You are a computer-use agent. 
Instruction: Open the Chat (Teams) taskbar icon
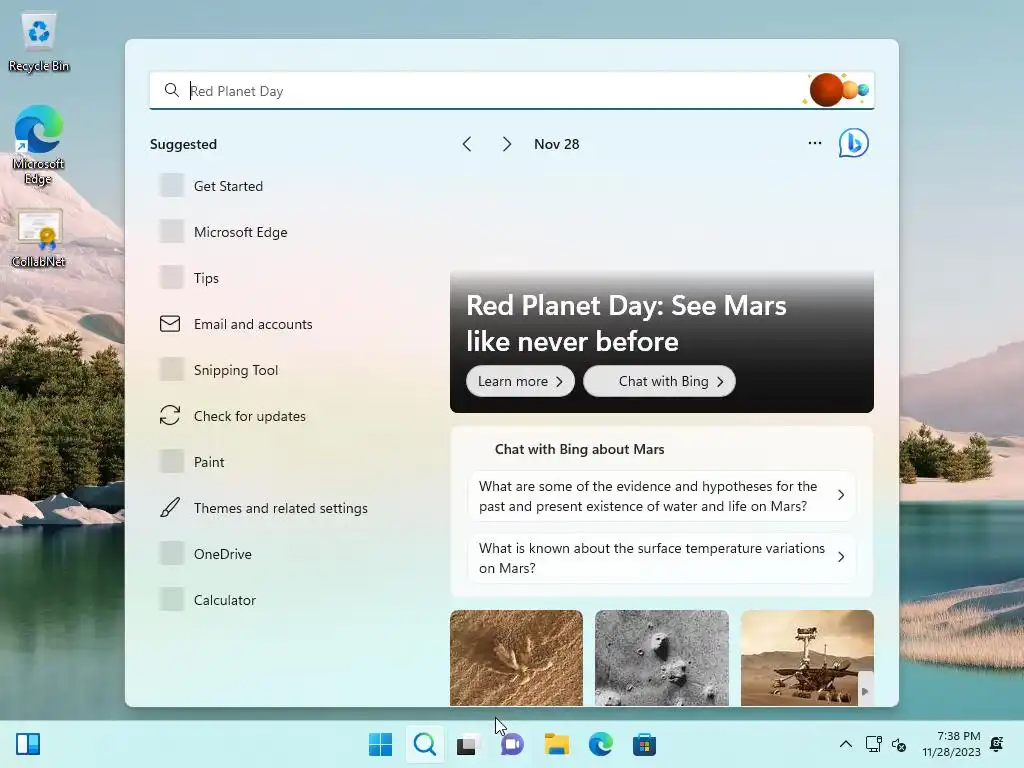(512, 744)
